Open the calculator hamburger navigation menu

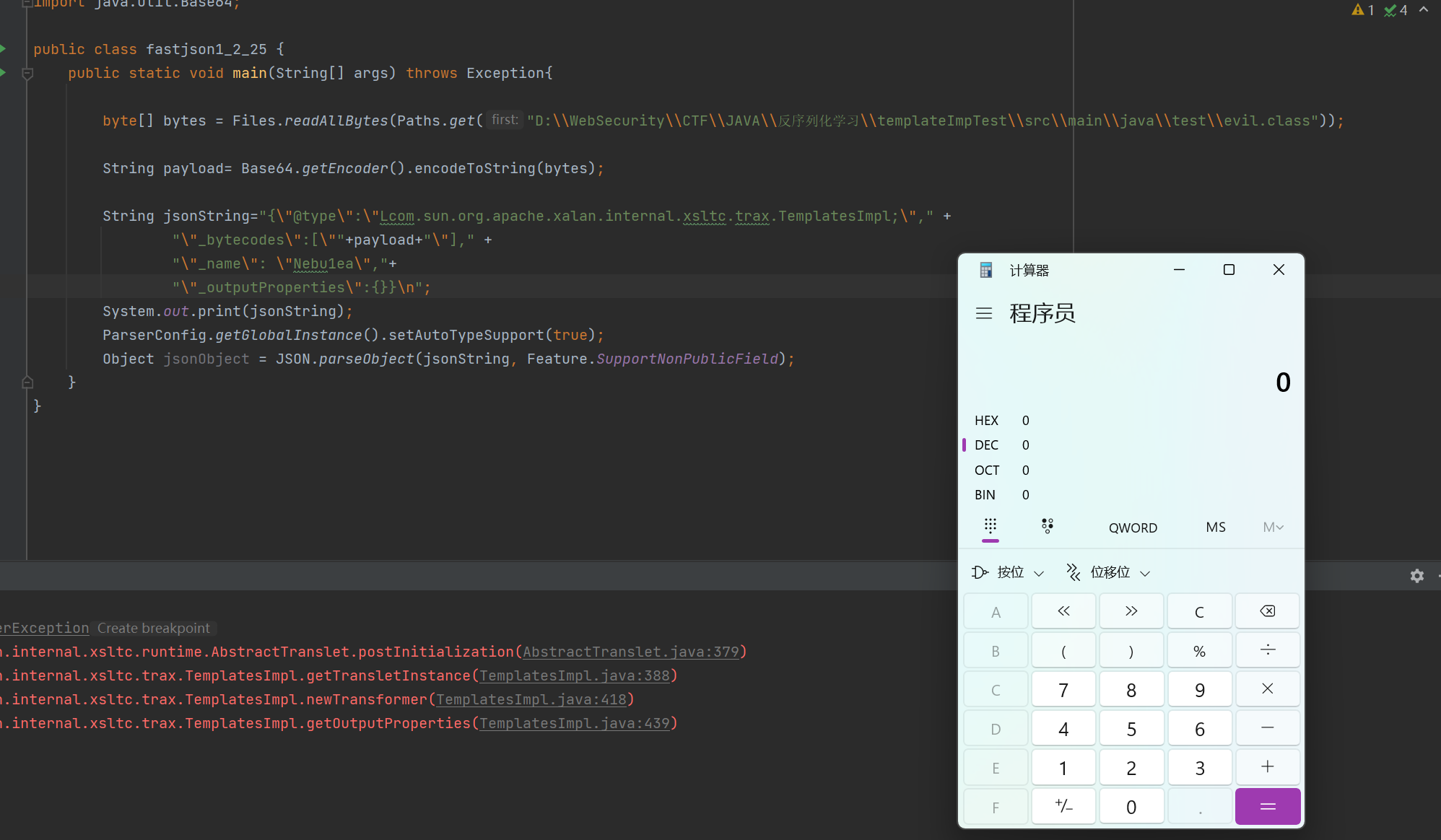coord(983,313)
